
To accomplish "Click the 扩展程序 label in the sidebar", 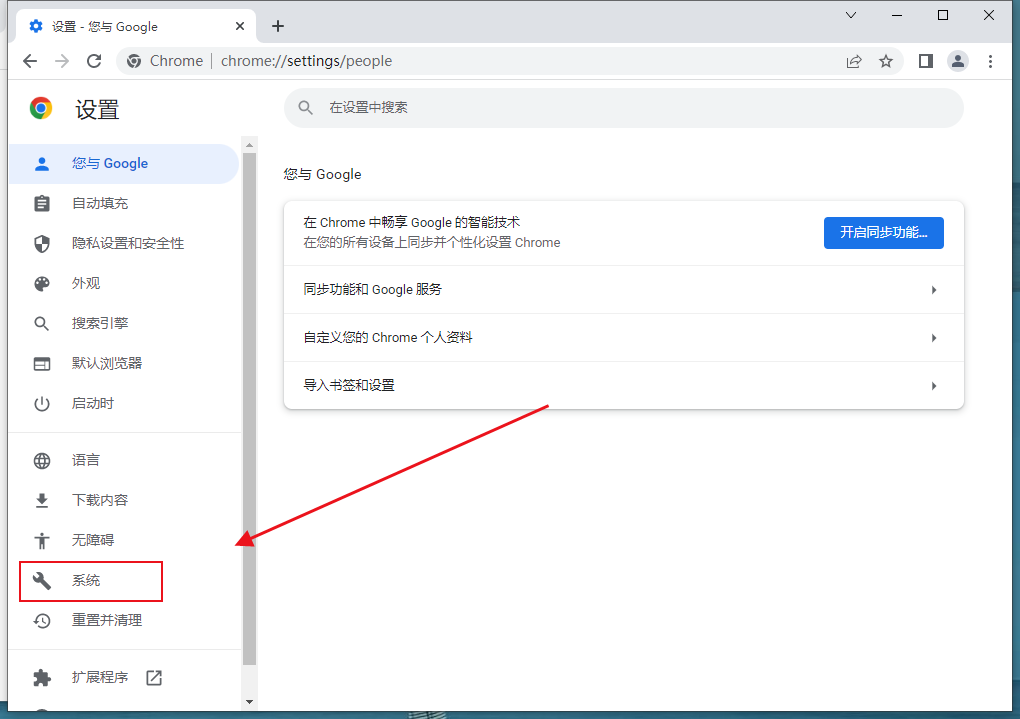I will point(100,677).
